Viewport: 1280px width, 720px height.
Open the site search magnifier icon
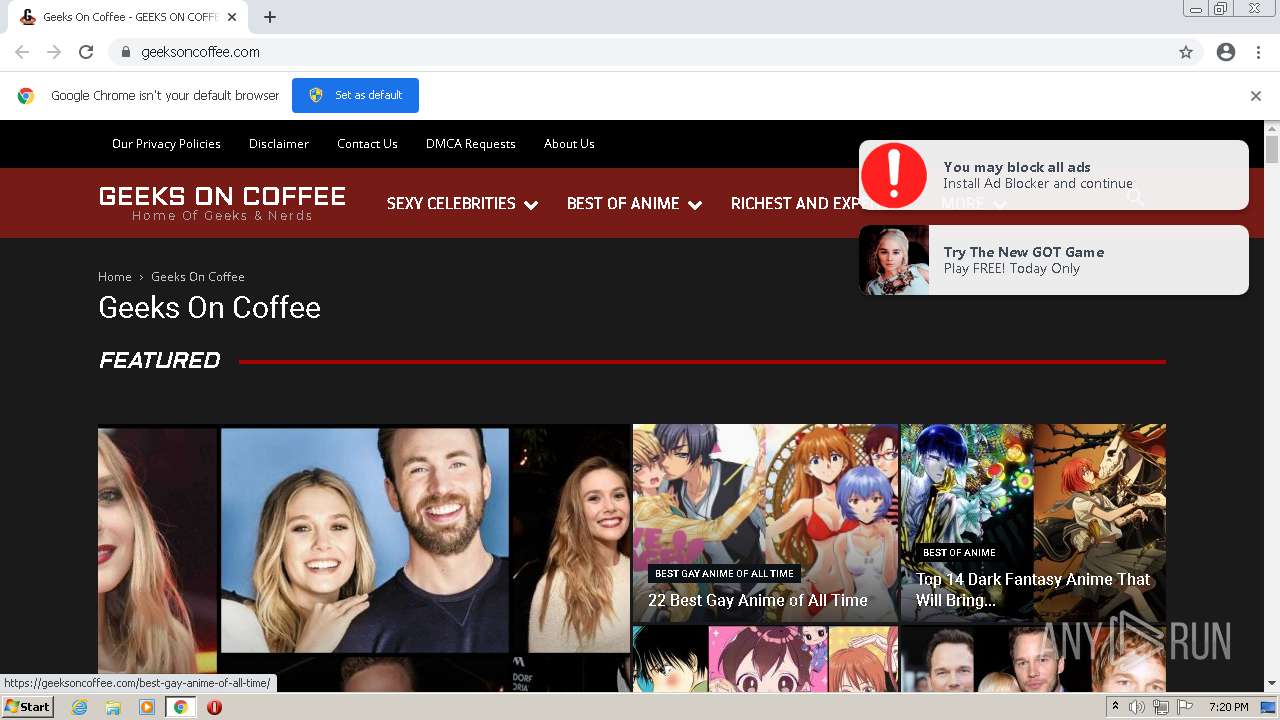pos(1135,198)
